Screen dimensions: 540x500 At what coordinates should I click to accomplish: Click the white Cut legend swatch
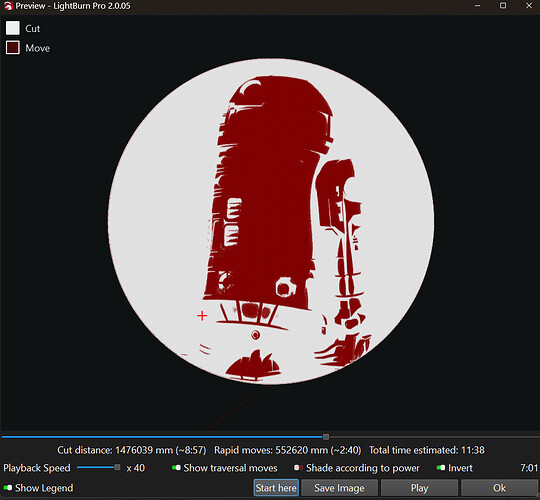pos(13,28)
